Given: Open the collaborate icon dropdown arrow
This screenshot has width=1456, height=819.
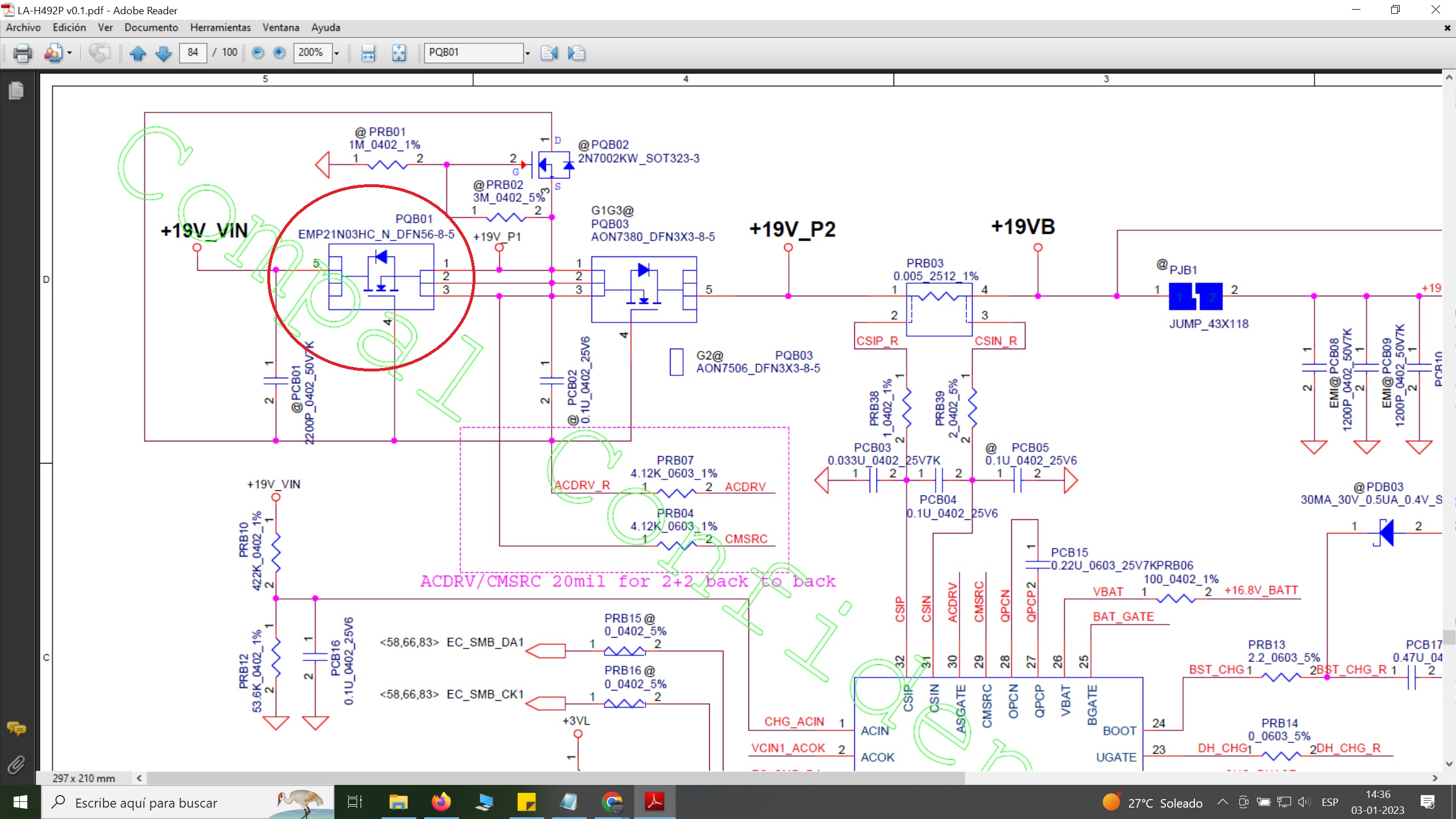Looking at the screenshot, I should 69,53.
